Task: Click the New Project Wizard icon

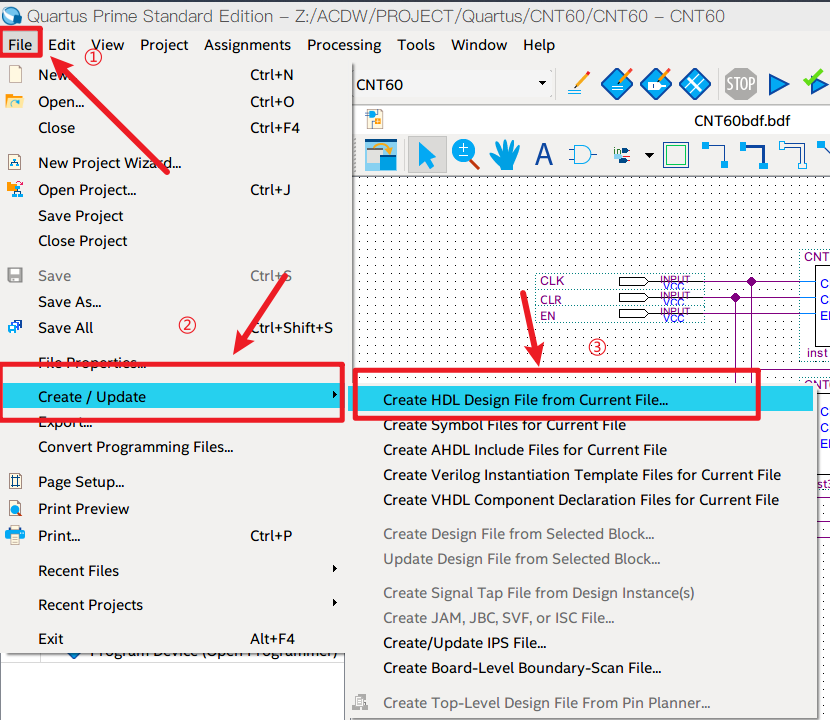Action: (x=15, y=162)
